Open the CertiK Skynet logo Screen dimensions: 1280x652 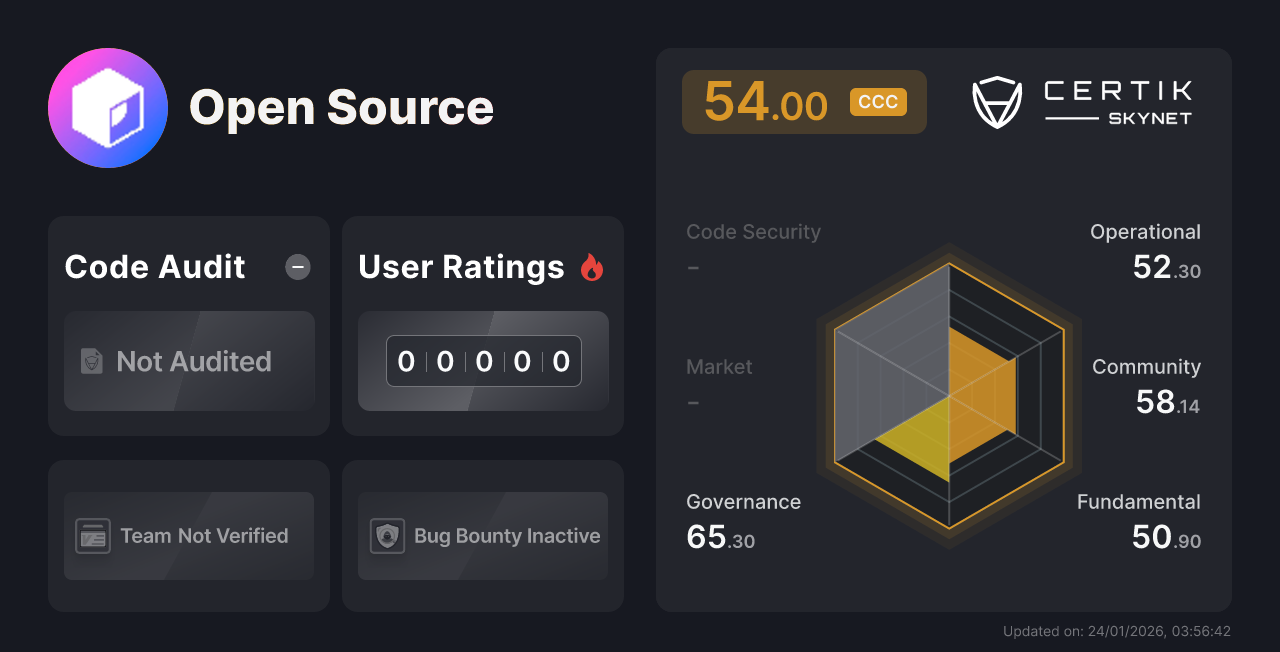pyautogui.click(x=1116, y=101)
